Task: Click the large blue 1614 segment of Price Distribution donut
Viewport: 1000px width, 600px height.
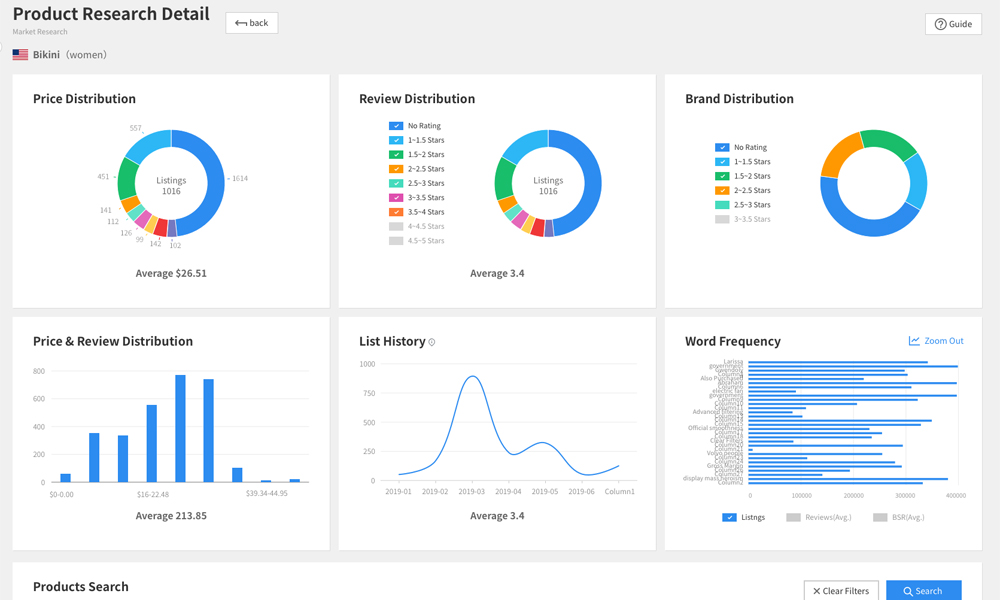Action: tap(215, 185)
